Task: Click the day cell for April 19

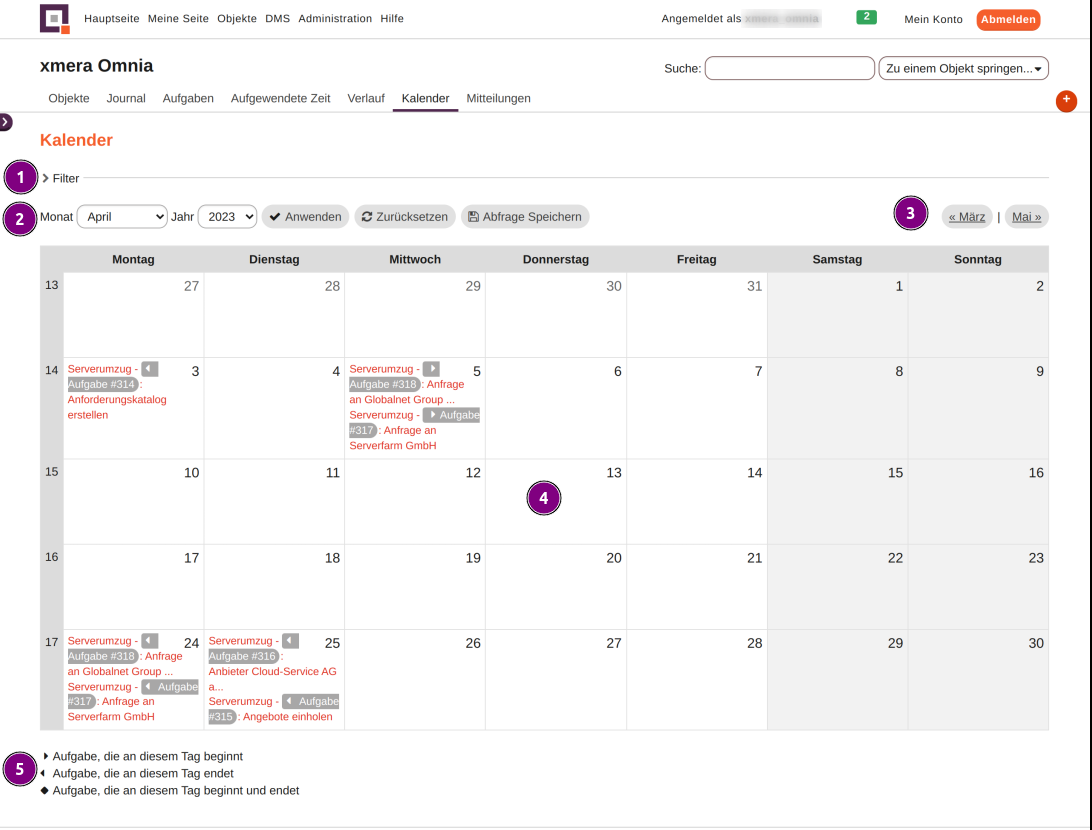Action: (415, 587)
